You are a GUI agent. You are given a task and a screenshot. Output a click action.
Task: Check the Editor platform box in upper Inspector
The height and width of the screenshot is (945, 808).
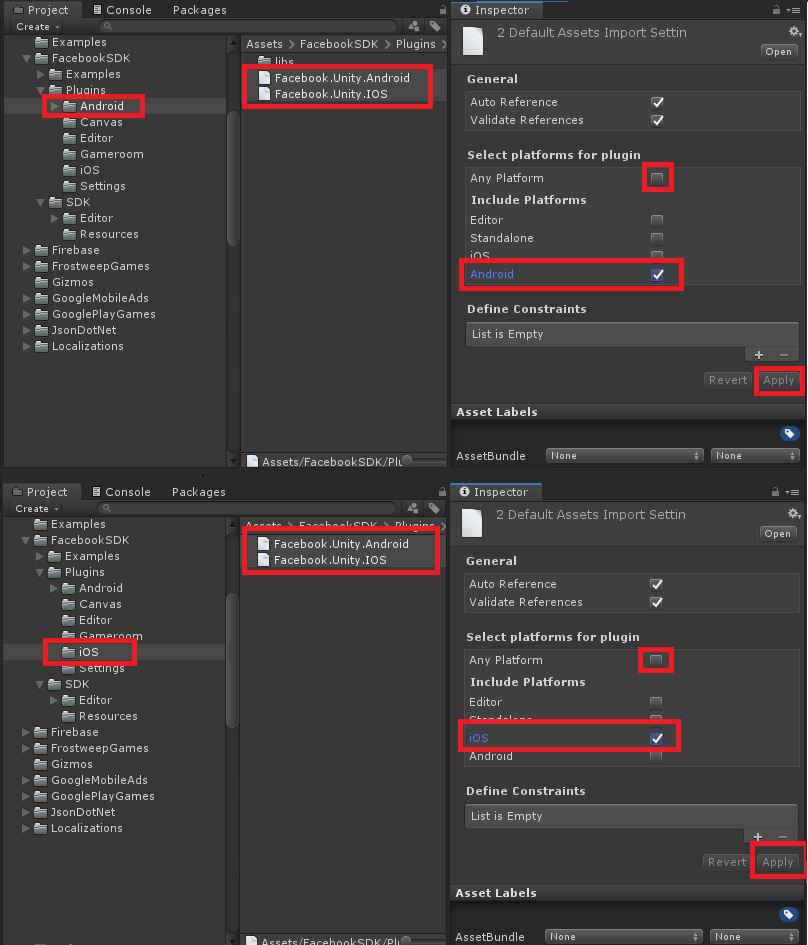(657, 220)
